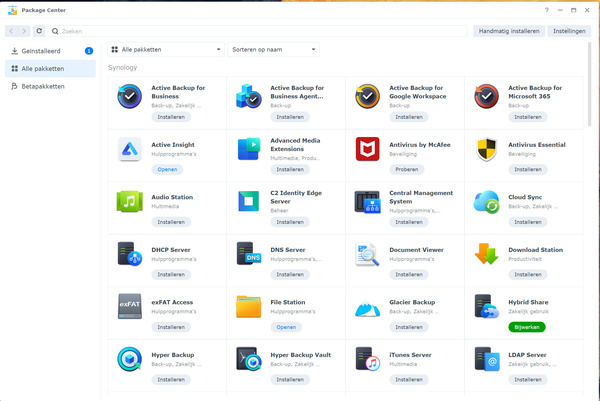The image size is (600, 401).
Task: Click the DHCP Server title
Action: 171,249
